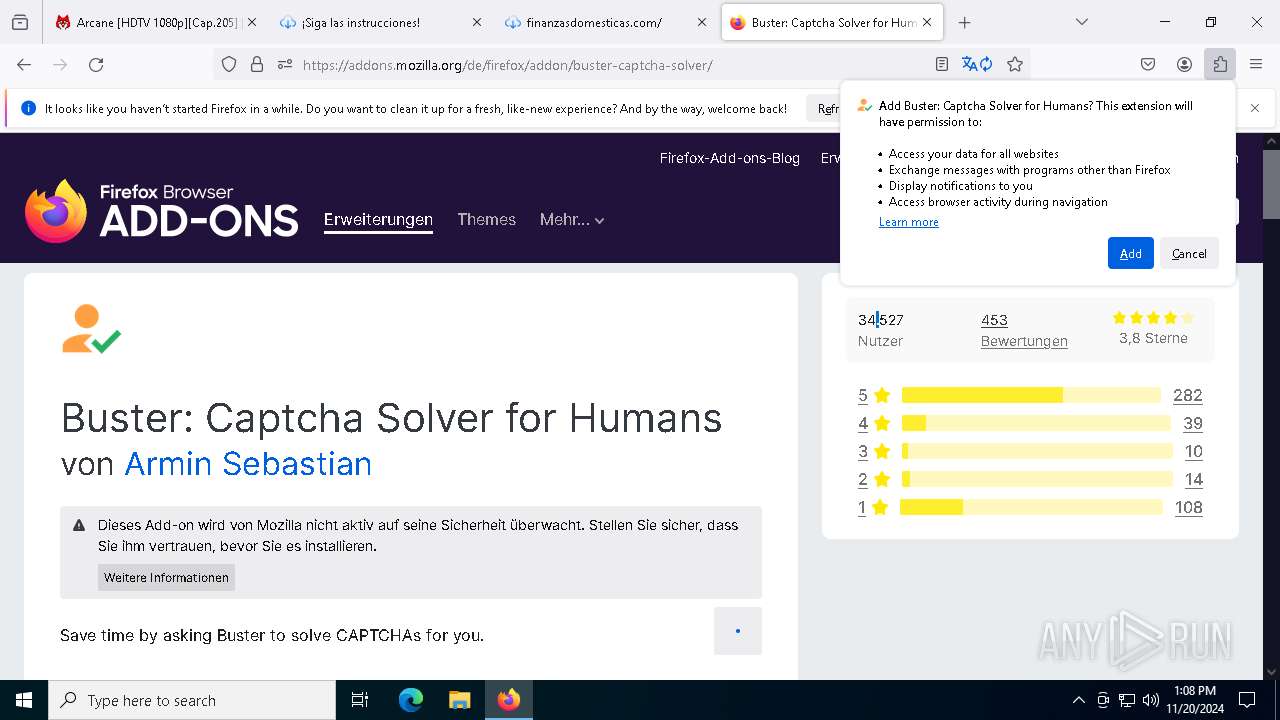1280x720 pixels.
Task: Click the taskbar clock and date
Action: (x=1194, y=700)
